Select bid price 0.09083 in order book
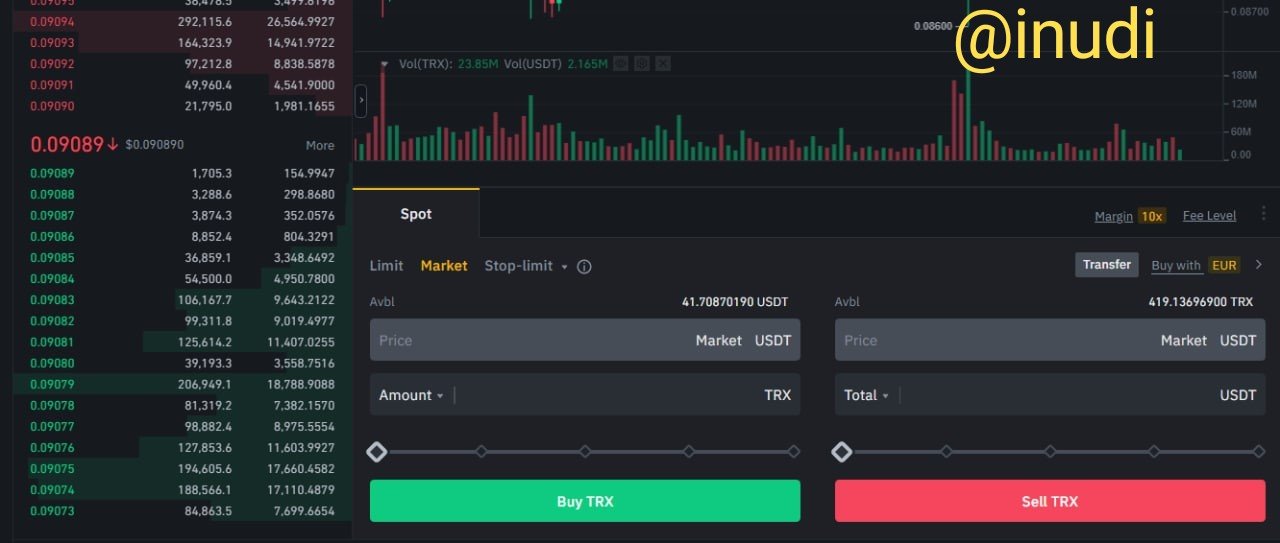Screen dimensions: 1280x543 52,300
